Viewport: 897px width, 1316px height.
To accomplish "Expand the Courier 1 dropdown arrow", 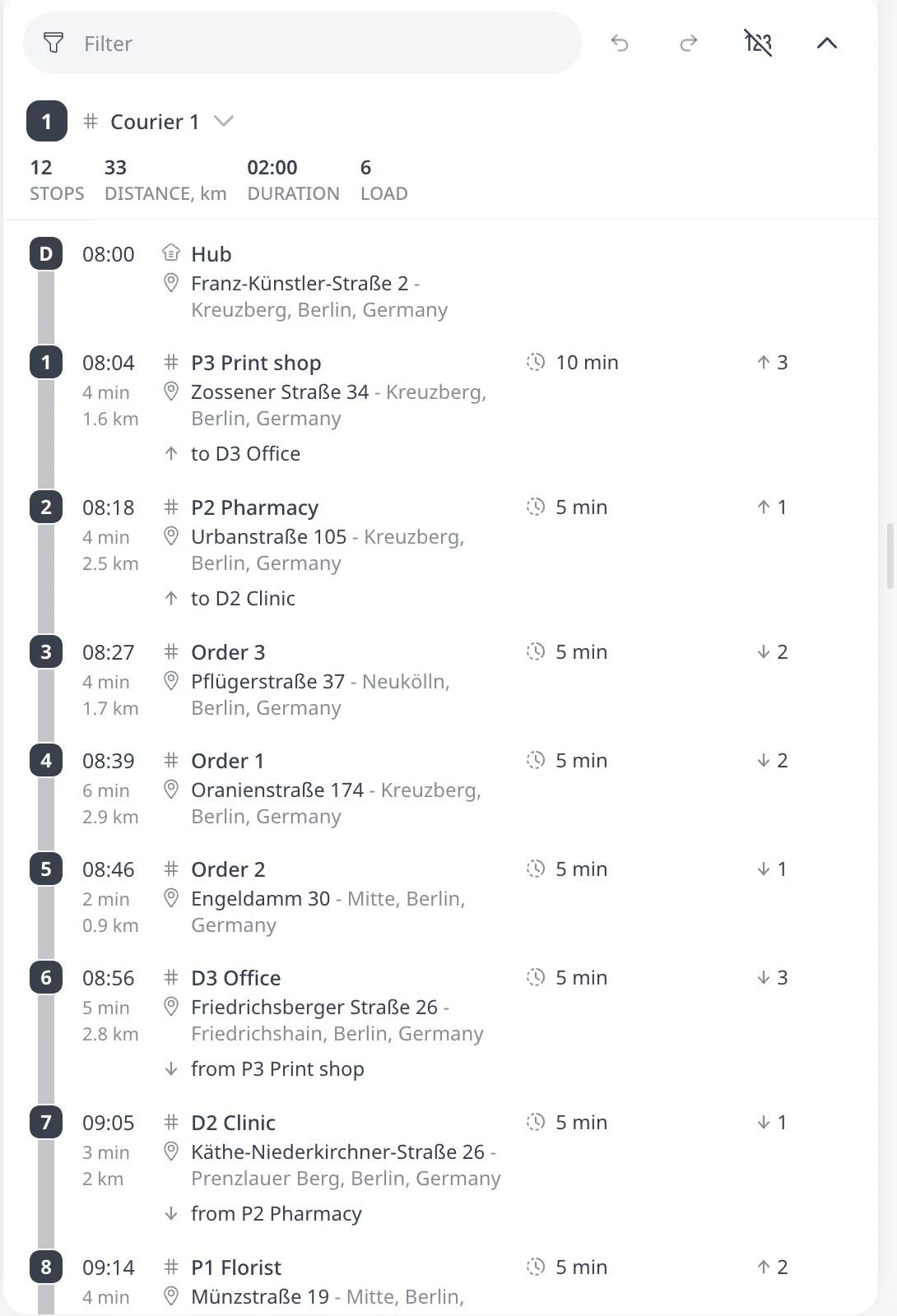I will click(224, 122).
